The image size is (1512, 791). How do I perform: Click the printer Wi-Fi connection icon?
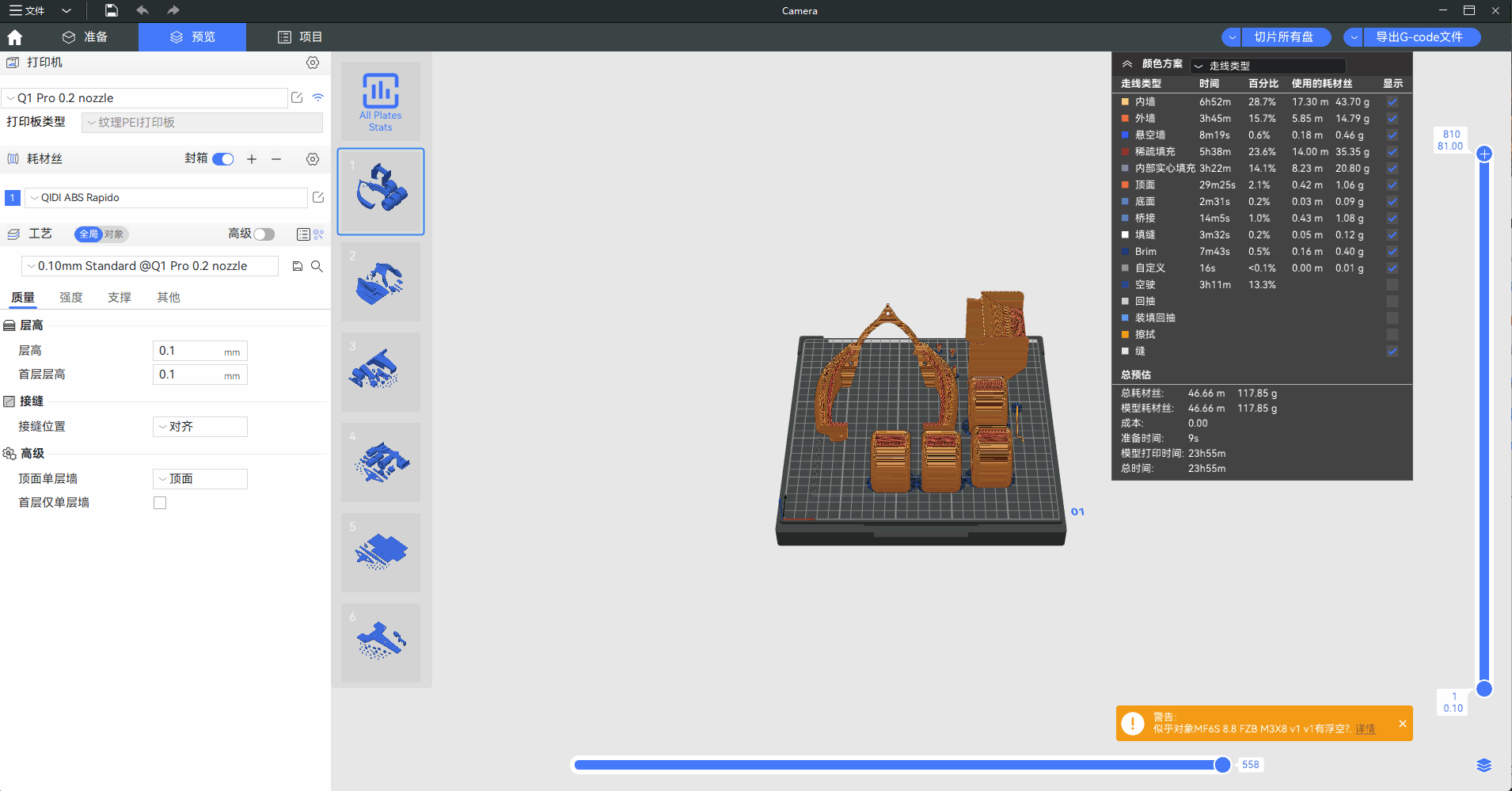click(x=318, y=97)
